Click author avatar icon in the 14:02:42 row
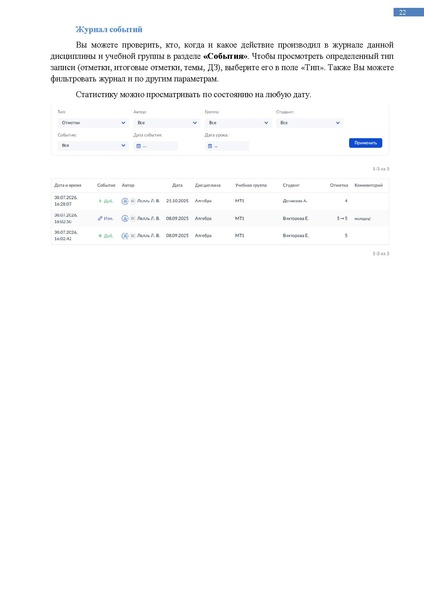The height and width of the screenshot is (600, 424). click(x=125, y=236)
